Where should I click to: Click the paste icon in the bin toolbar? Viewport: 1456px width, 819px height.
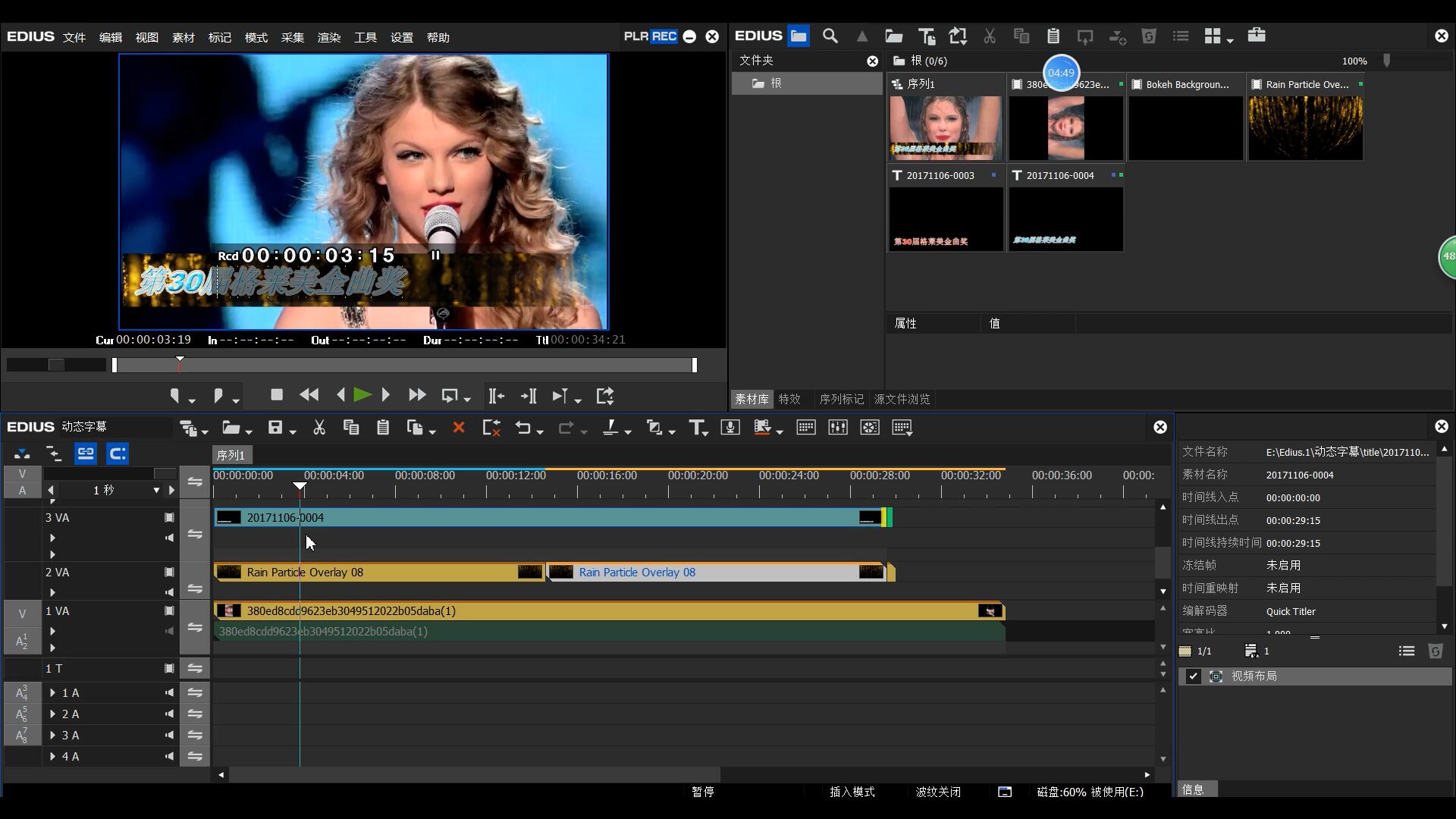point(1053,36)
